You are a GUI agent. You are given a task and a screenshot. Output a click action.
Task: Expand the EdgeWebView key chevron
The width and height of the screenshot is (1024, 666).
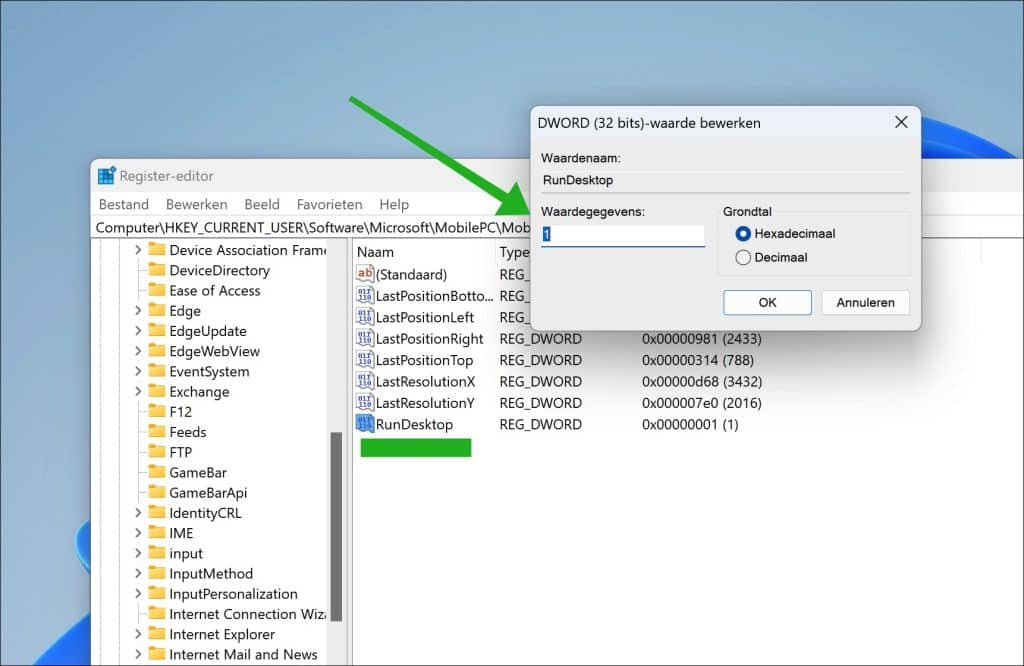138,351
